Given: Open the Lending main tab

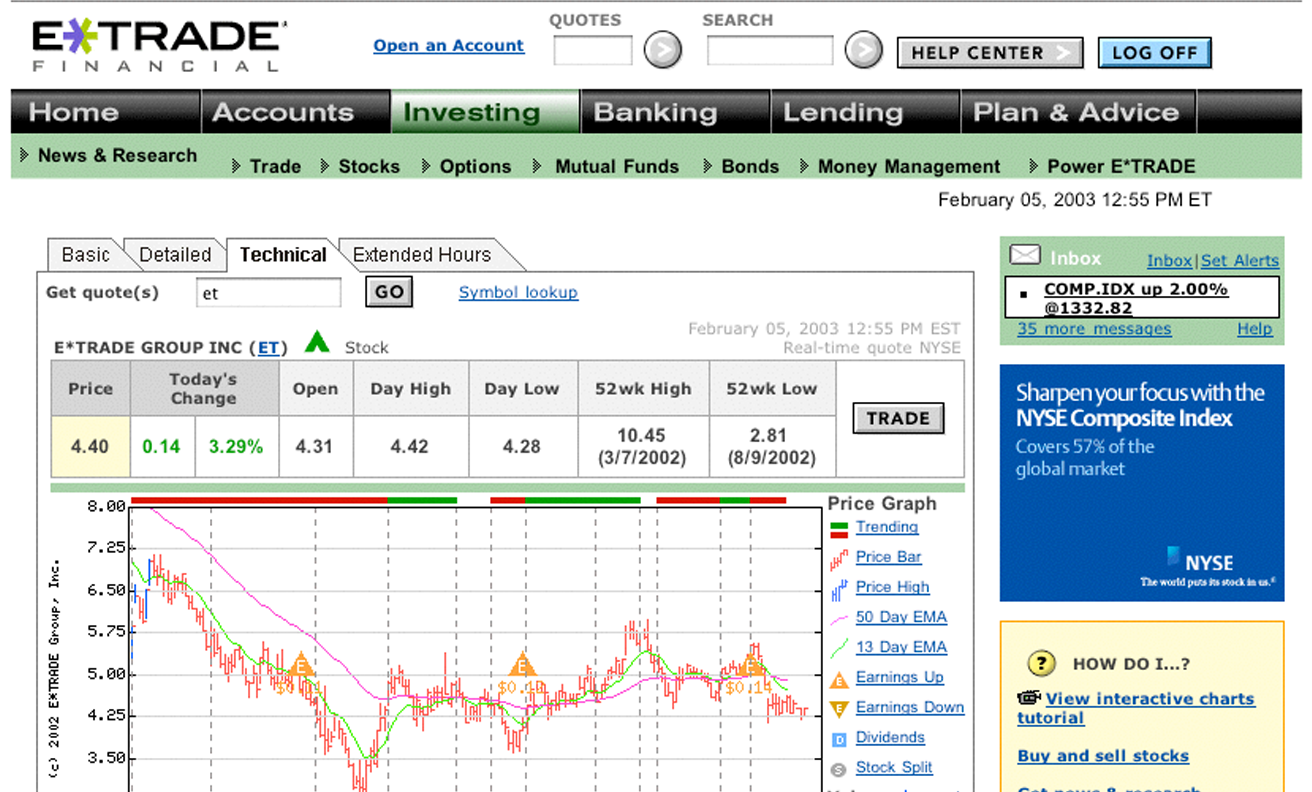Looking at the screenshot, I should [x=865, y=112].
